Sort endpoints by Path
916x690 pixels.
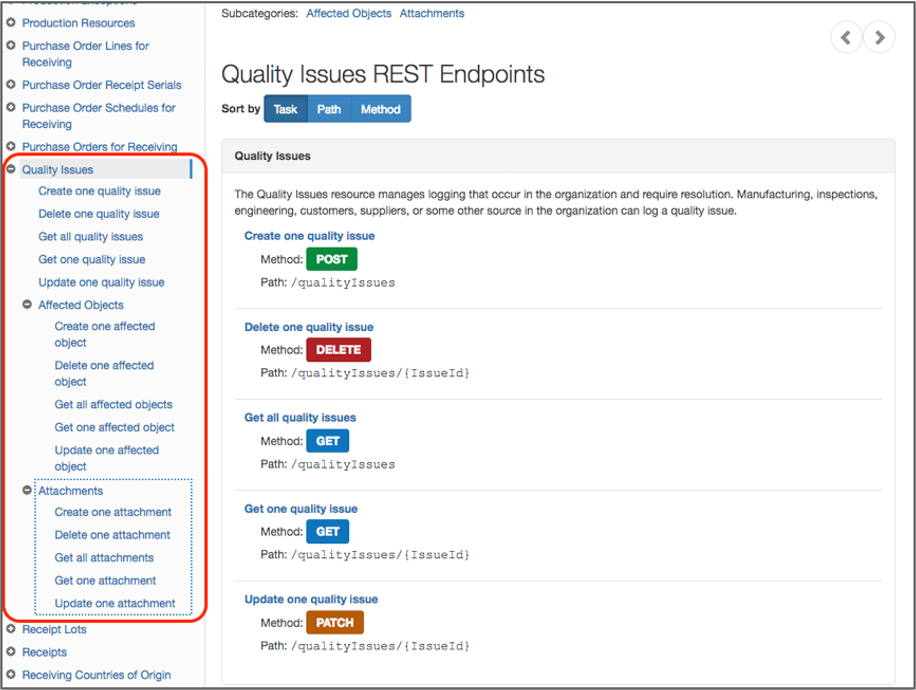tap(329, 109)
